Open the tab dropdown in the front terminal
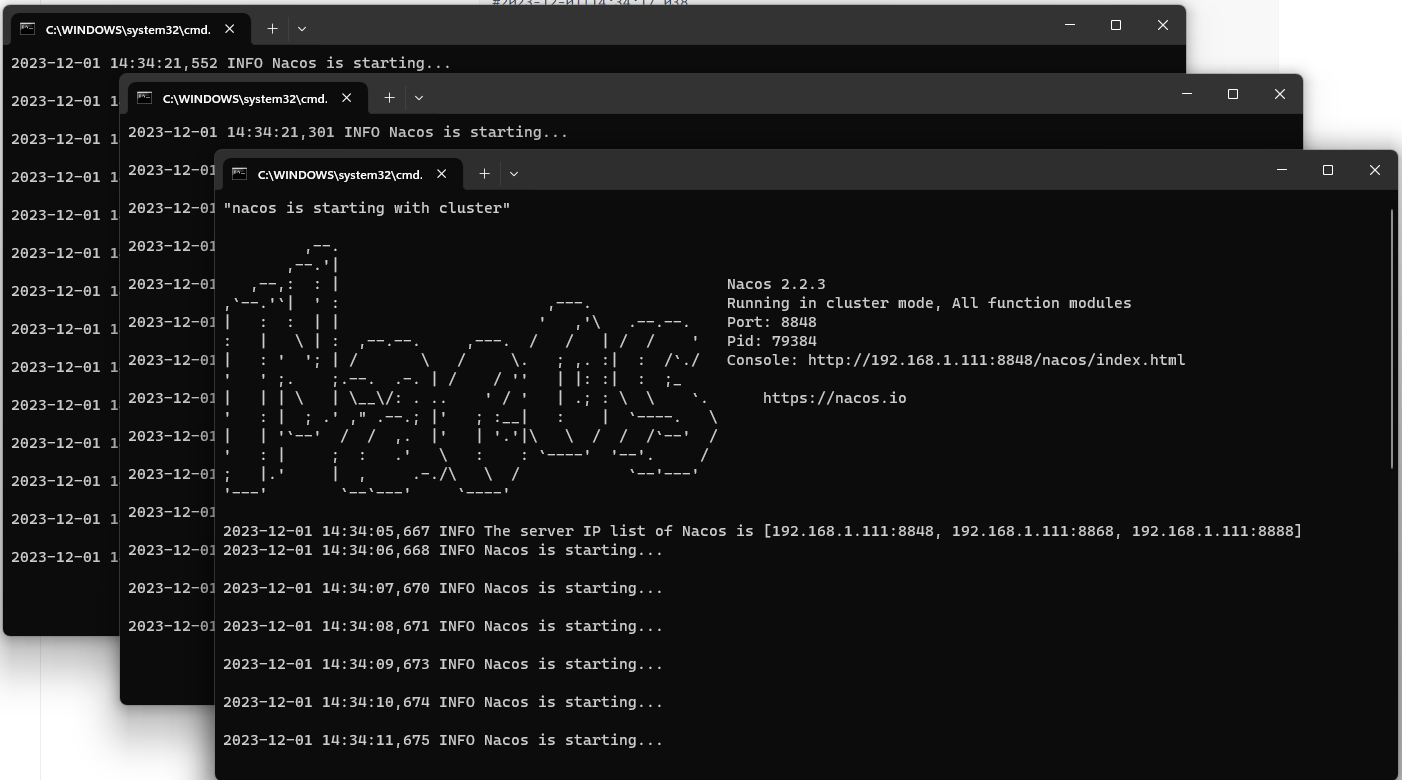Viewport: 1402px width, 780px height. click(x=514, y=174)
